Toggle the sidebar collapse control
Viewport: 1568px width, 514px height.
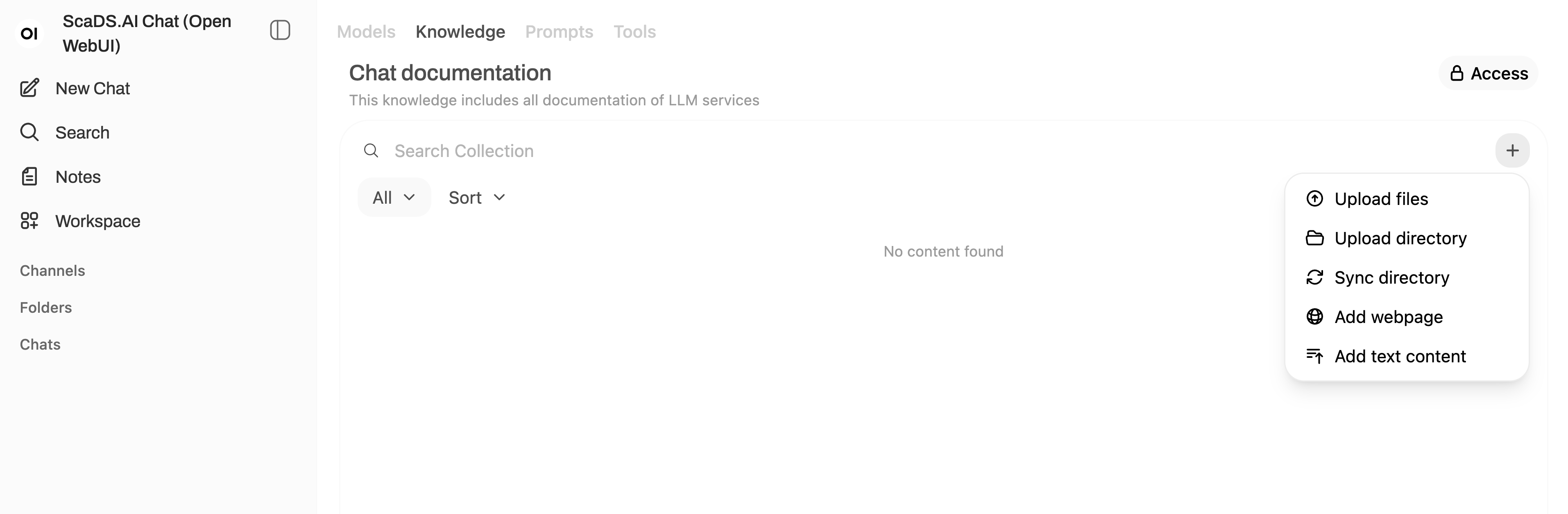tap(280, 30)
